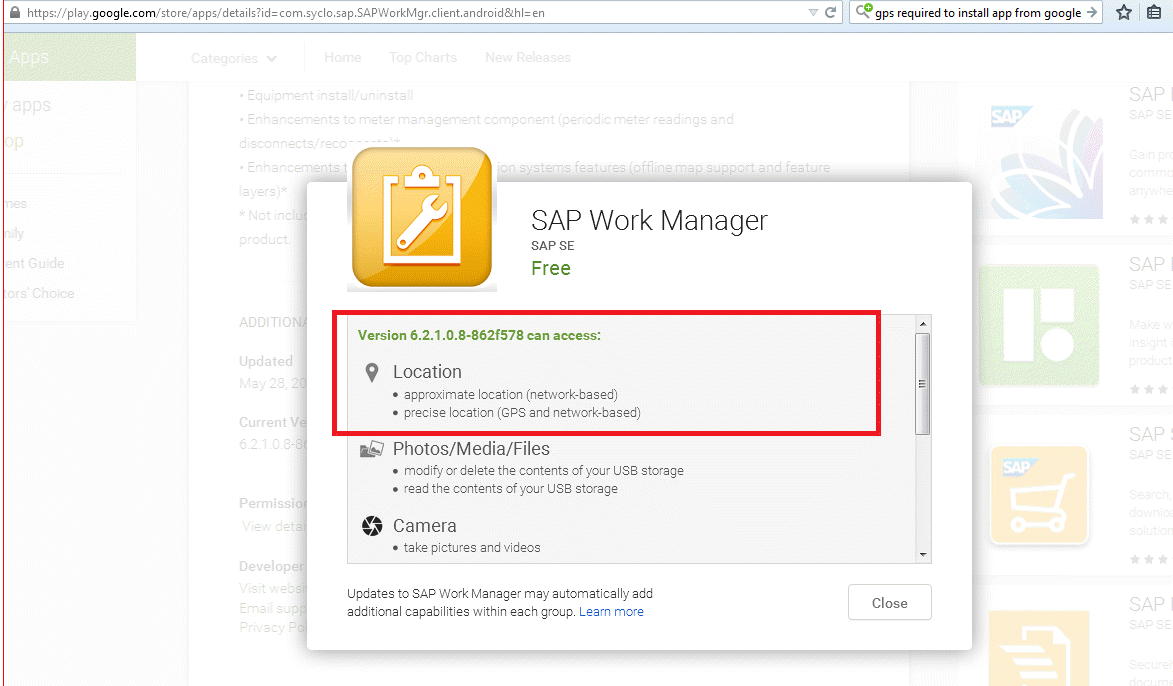Open the New Releases tab
The height and width of the screenshot is (686, 1173).
[x=527, y=58]
